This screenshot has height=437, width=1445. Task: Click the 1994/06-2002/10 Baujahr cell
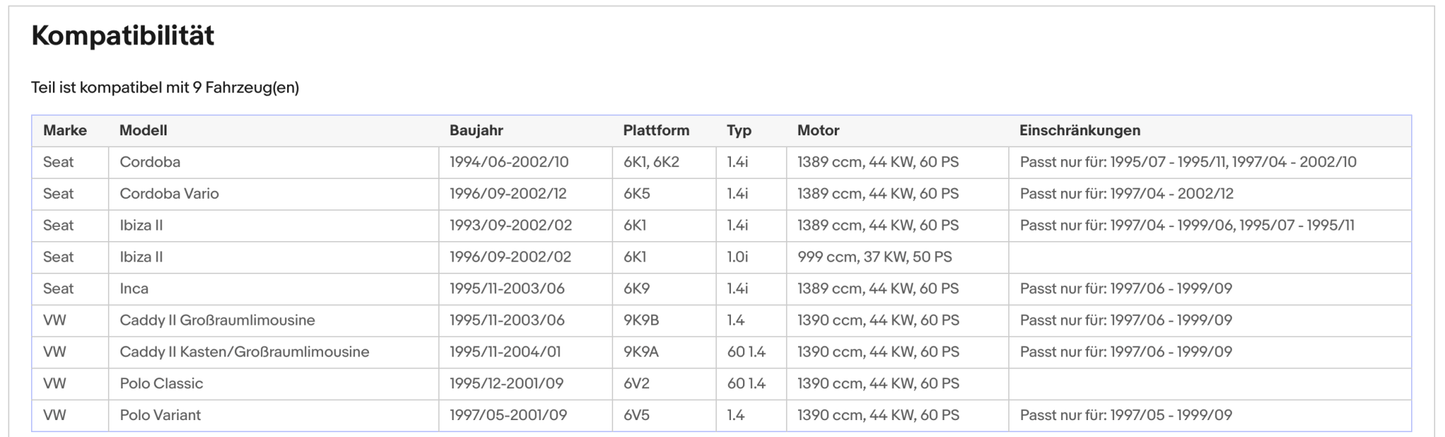(511, 162)
